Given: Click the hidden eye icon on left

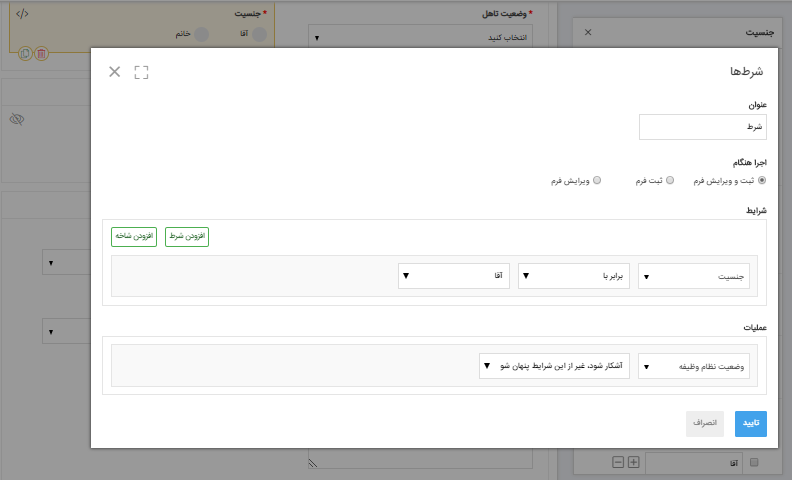Looking at the screenshot, I should [x=16, y=120].
